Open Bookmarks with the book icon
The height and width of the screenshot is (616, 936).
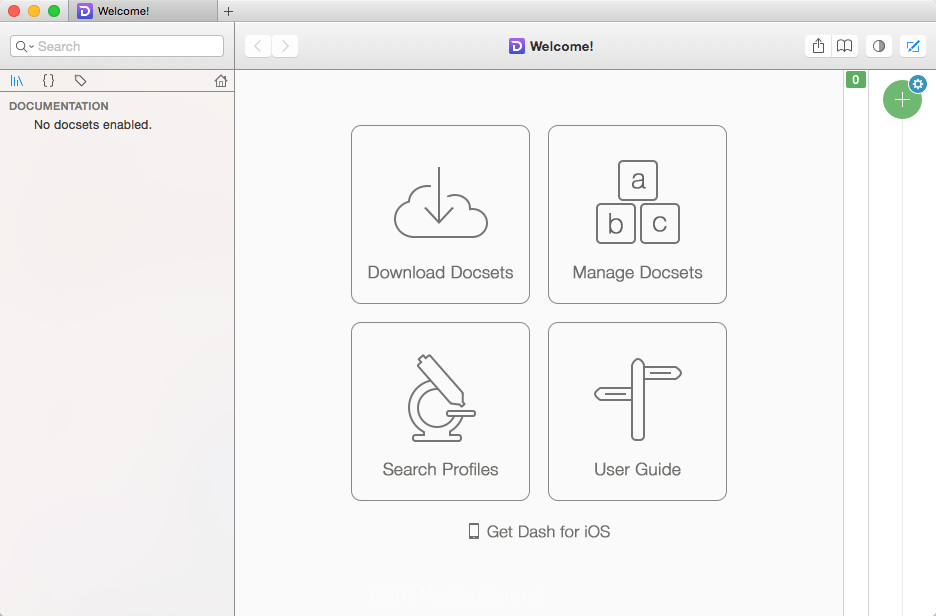click(845, 46)
